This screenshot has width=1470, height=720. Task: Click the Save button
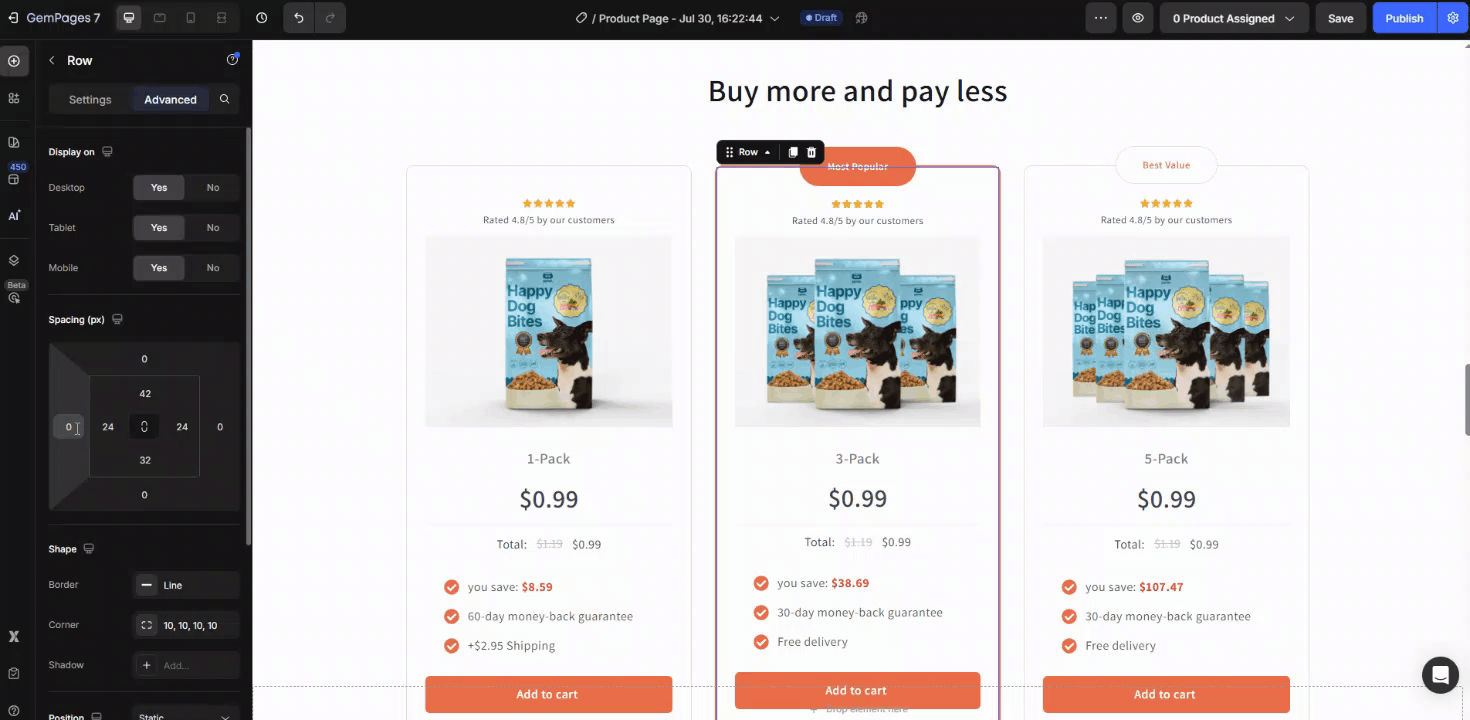[x=1340, y=18]
